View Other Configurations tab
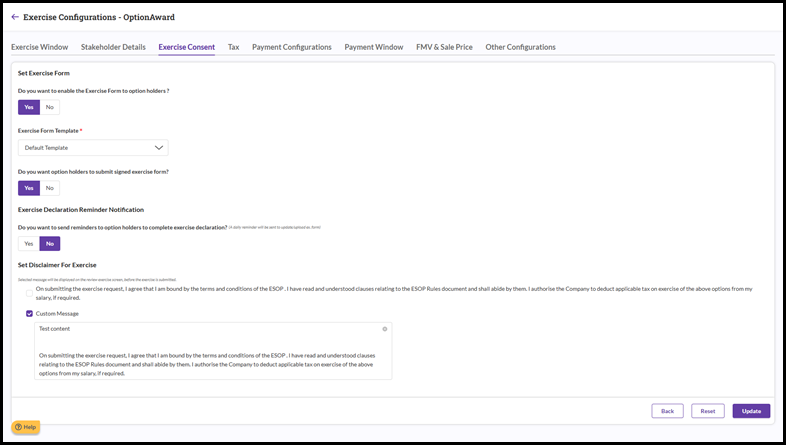Viewport: 786px width, 445px height. pos(520,47)
